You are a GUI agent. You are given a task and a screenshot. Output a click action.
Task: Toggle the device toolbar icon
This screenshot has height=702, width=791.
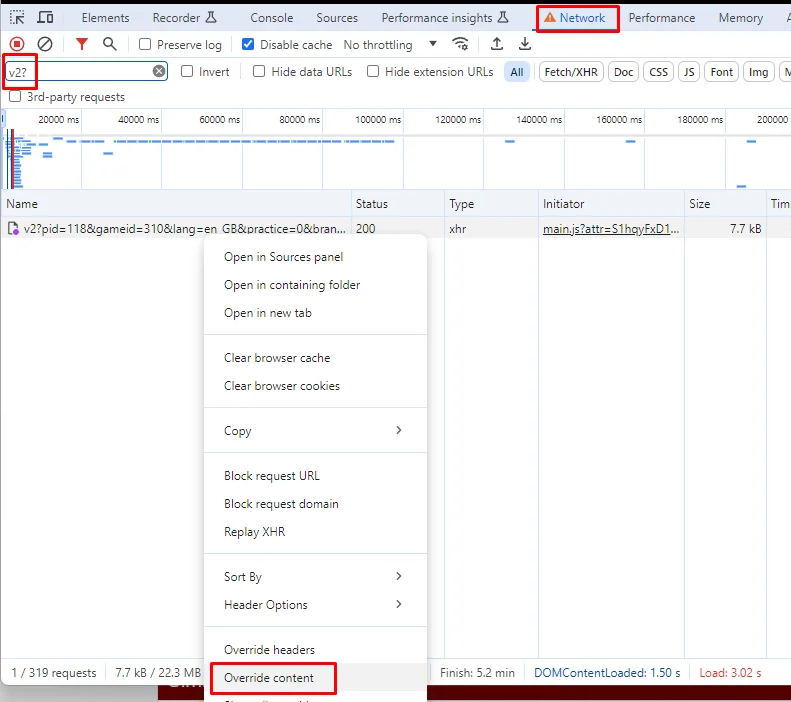click(45, 18)
